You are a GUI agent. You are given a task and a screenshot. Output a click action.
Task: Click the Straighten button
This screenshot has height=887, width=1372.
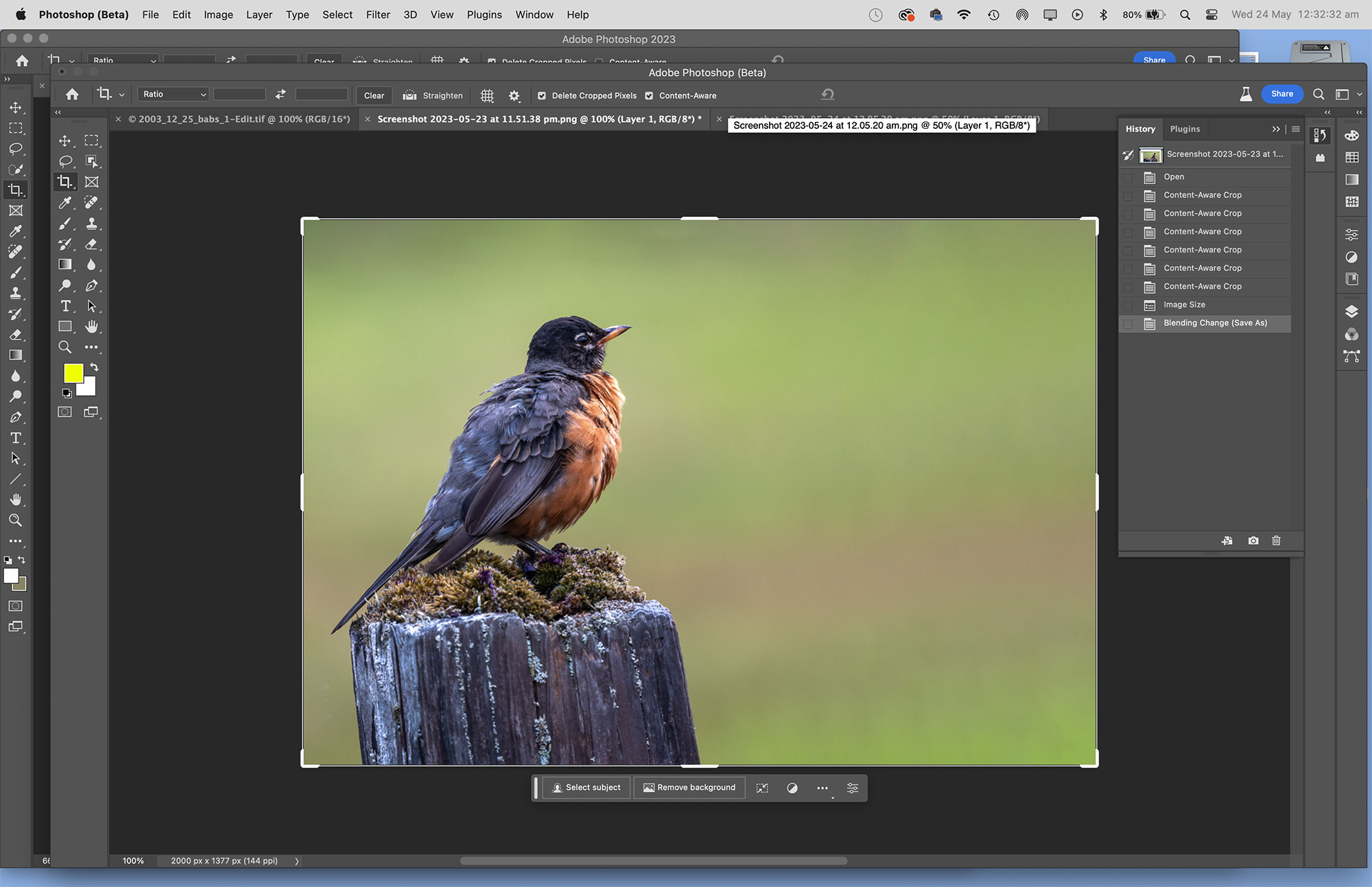(x=433, y=95)
